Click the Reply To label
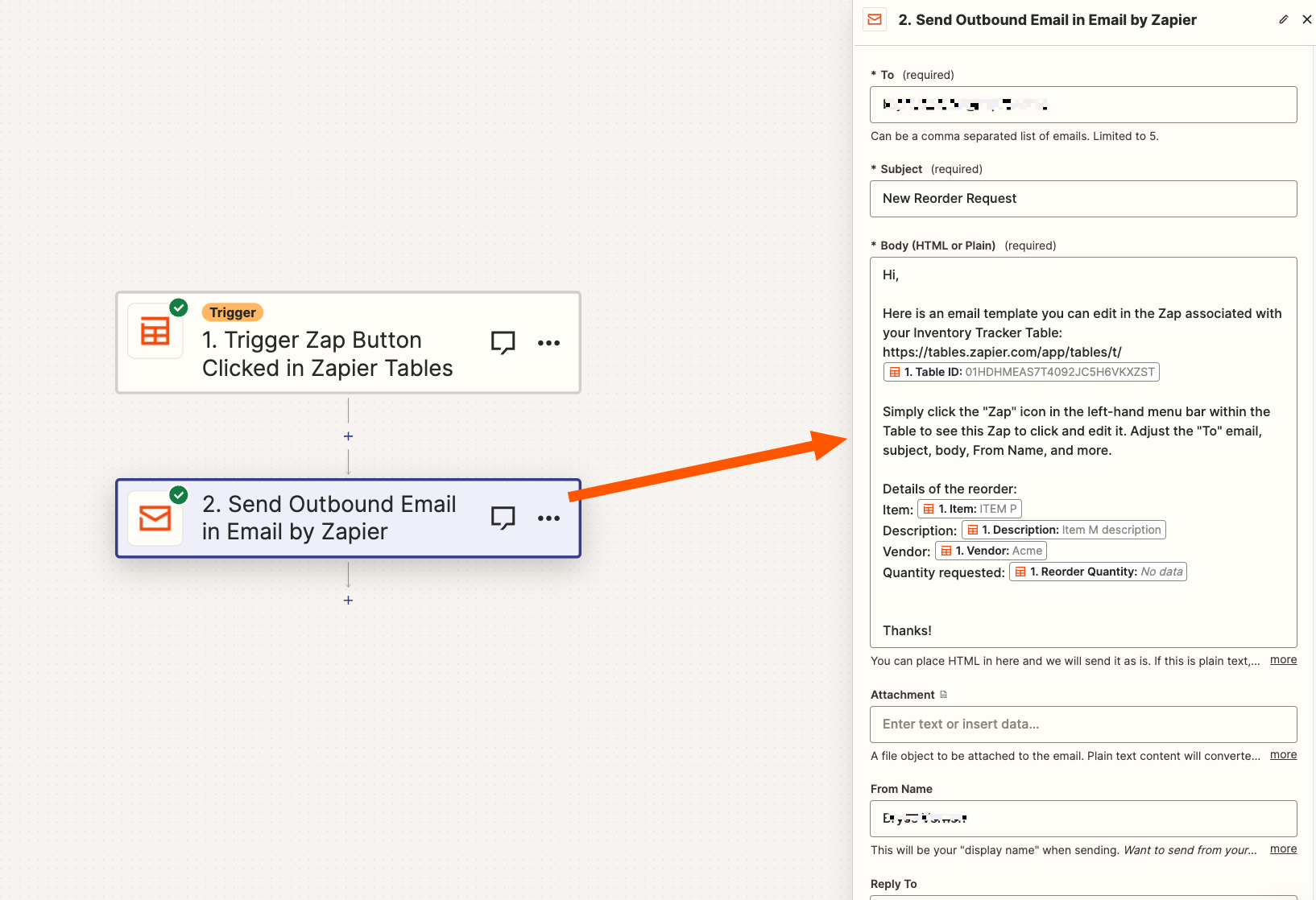The height and width of the screenshot is (900, 1316). (x=893, y=884)
